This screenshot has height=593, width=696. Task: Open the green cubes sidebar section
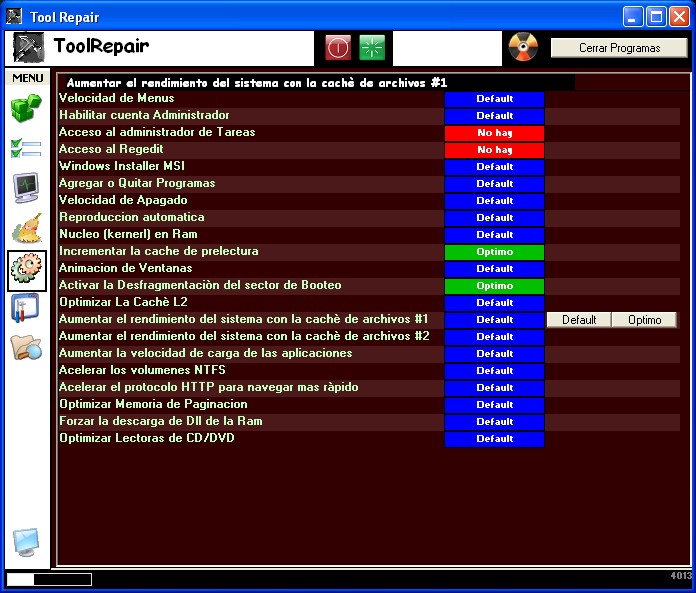(26, 108)
